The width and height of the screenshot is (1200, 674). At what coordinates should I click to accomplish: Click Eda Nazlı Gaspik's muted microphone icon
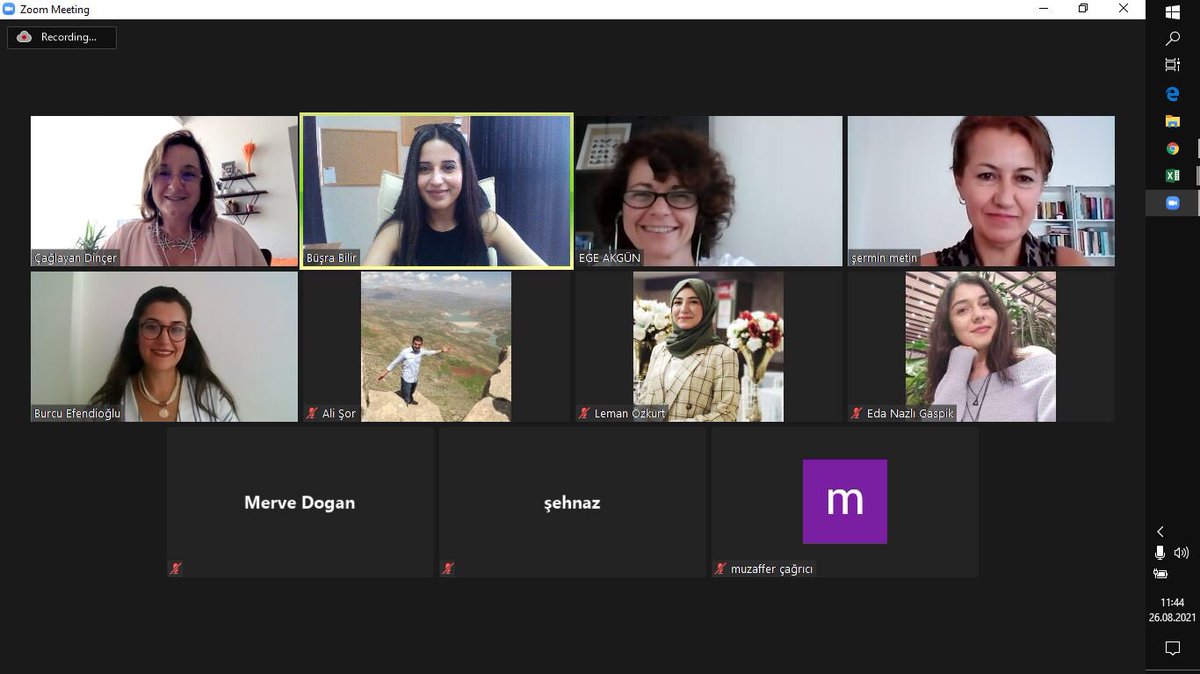(857, 413)
